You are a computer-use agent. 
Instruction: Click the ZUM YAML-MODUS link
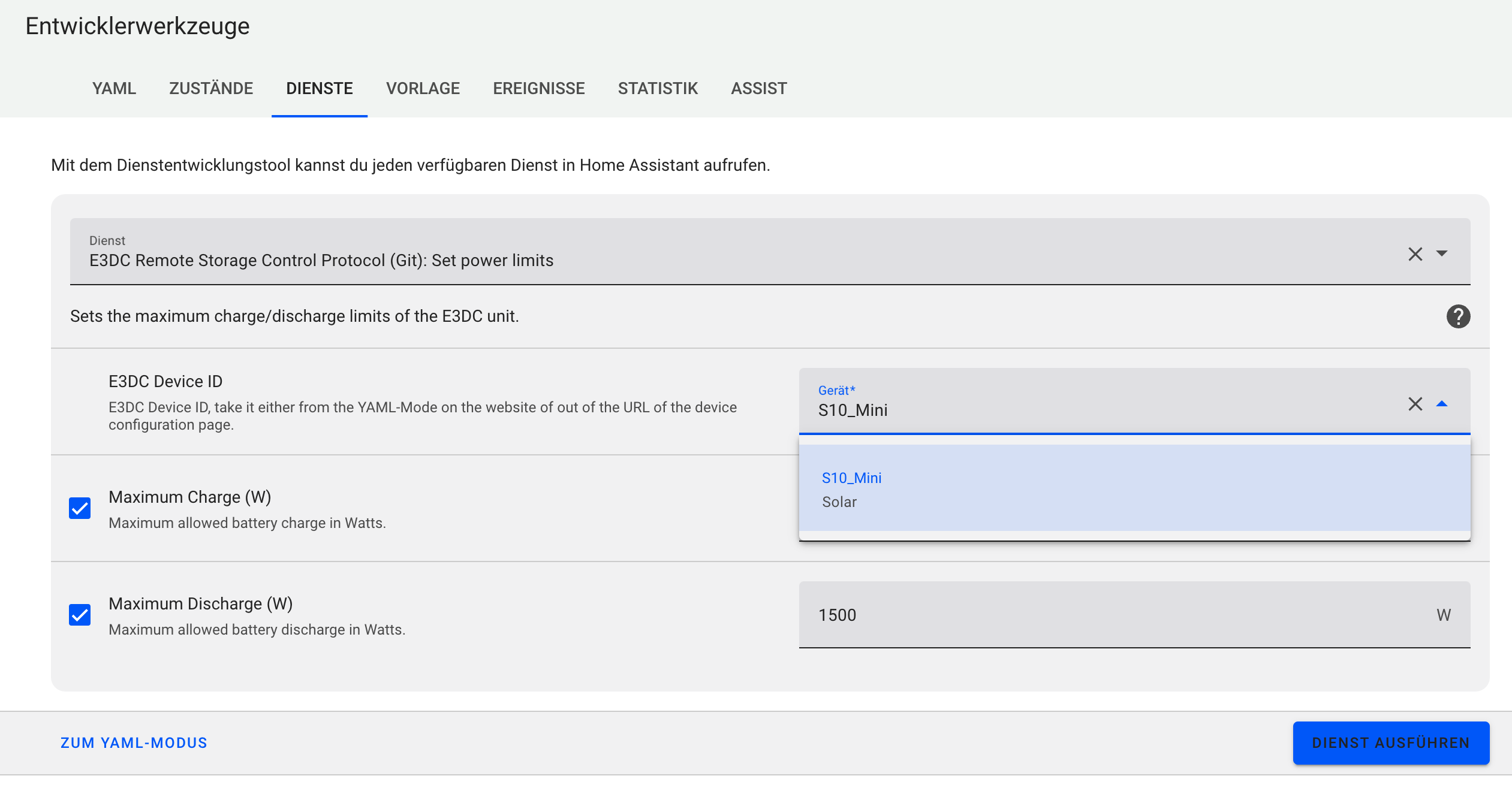[x=133, y=742]
